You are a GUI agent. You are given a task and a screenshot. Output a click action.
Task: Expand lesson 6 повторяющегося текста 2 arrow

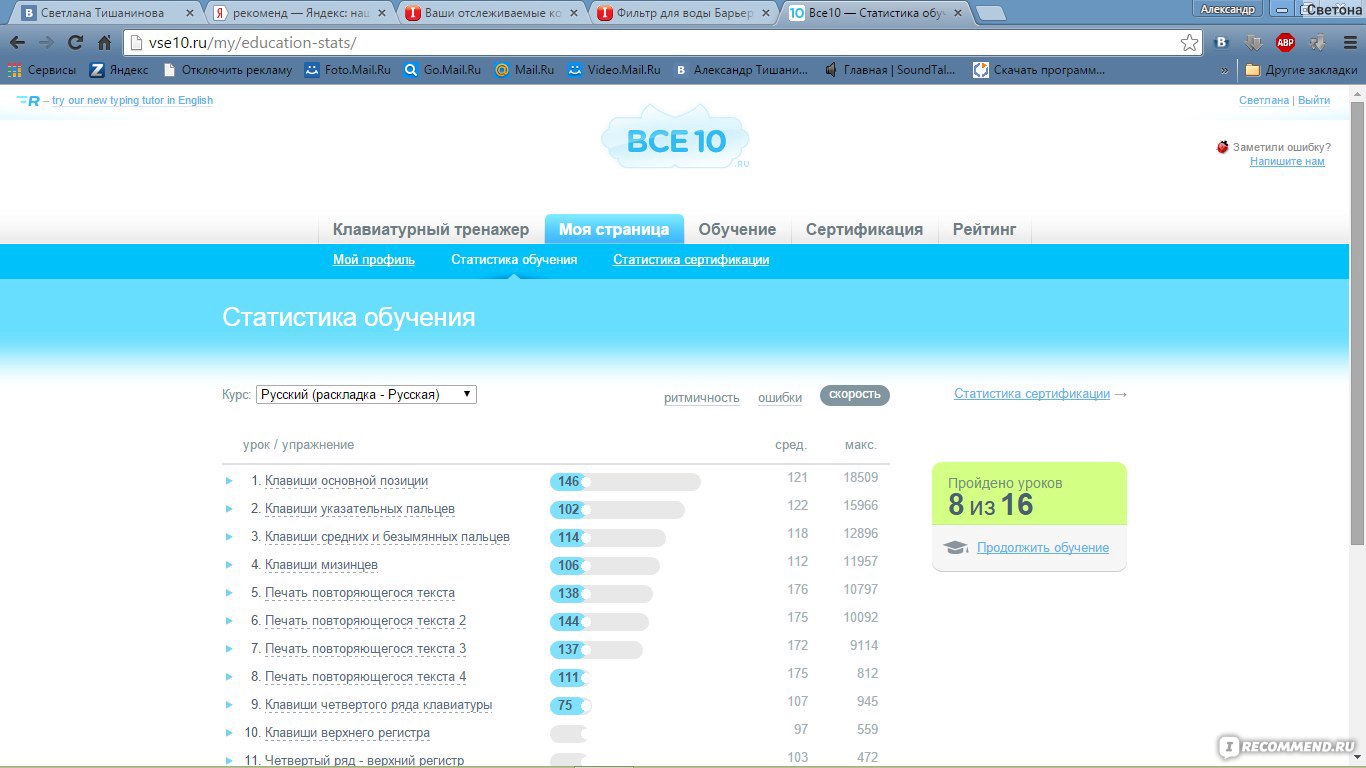click(229, 621)
